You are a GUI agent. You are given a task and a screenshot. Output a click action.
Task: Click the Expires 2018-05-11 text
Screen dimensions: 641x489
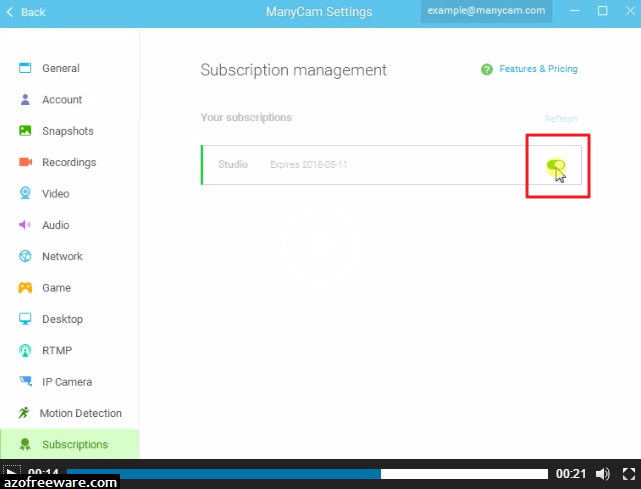[309, 164]
